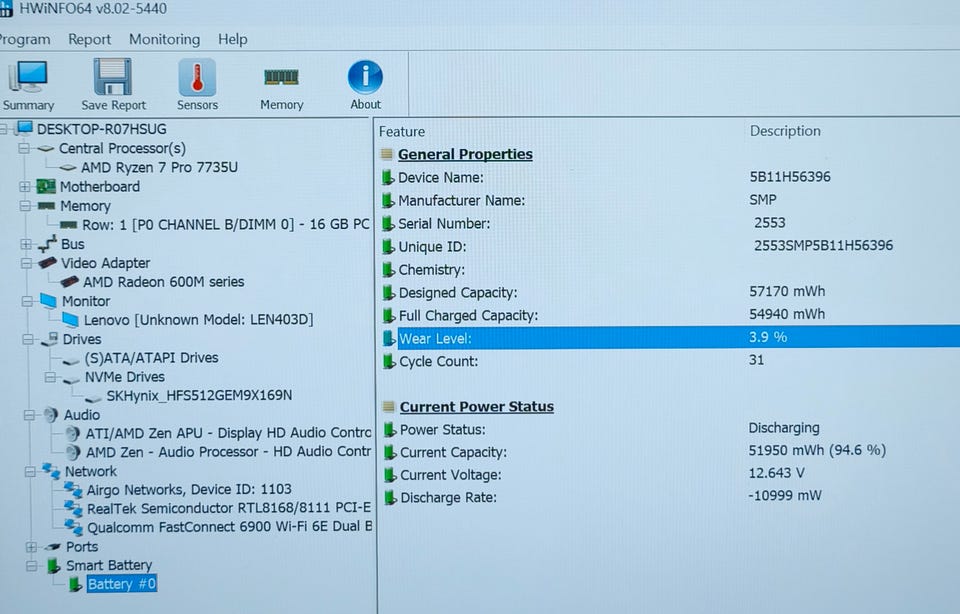Viewport: 960px width, 614px height.
Task: Click the Ports icon in tree
Action: [53, 546]
